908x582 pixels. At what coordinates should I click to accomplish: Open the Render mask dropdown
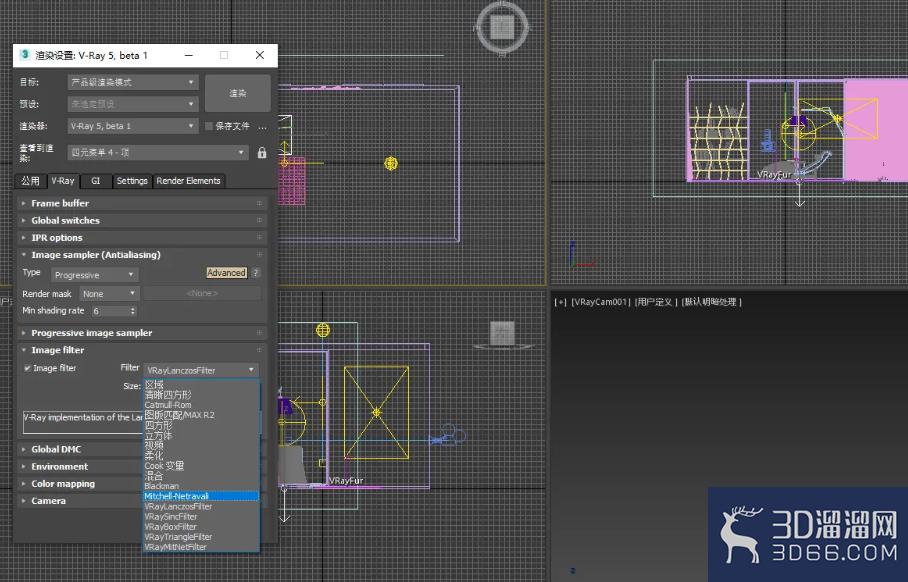(x=109, y=294)
